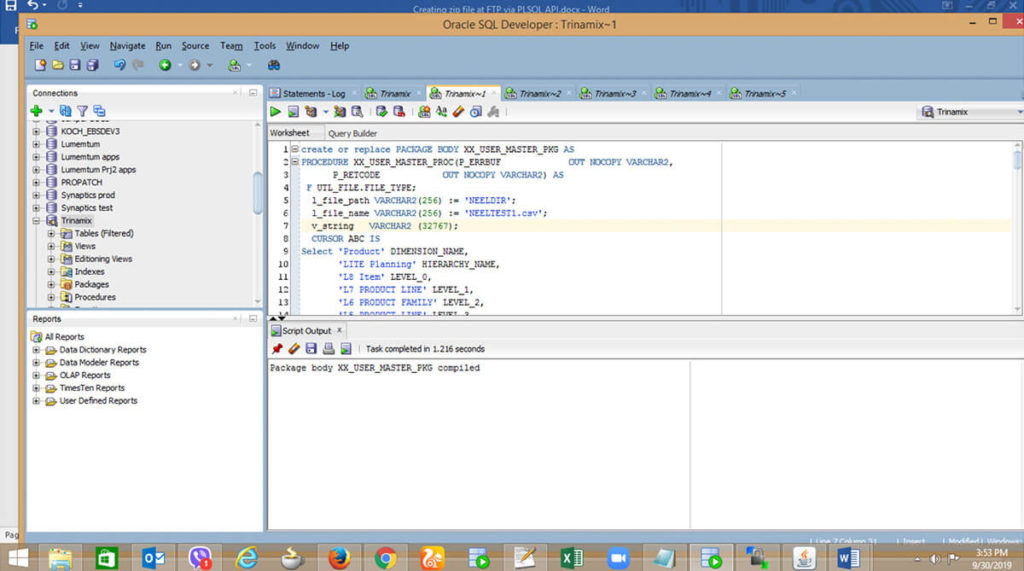Open a SQL Worksheet from main toolbar icon
This screenshot has height=571, width=1024.
point(234,65)
